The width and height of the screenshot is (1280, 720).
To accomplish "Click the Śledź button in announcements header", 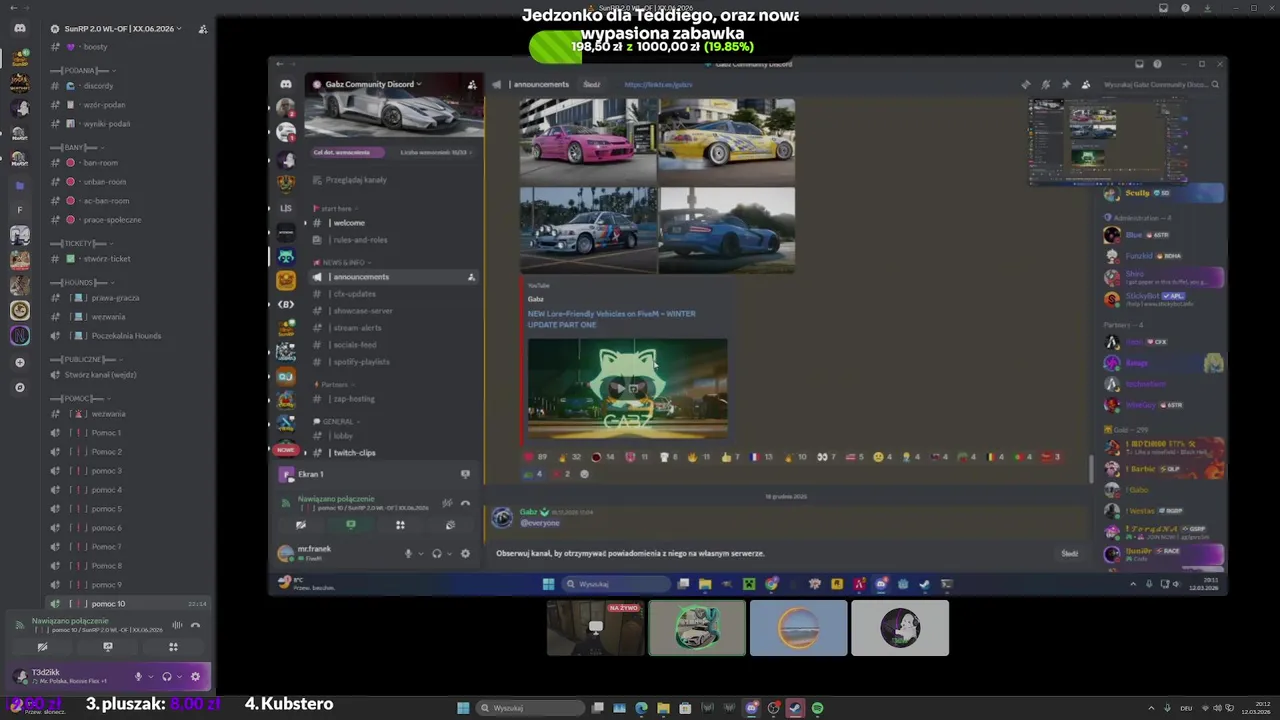I will click(x=592, y=85).
